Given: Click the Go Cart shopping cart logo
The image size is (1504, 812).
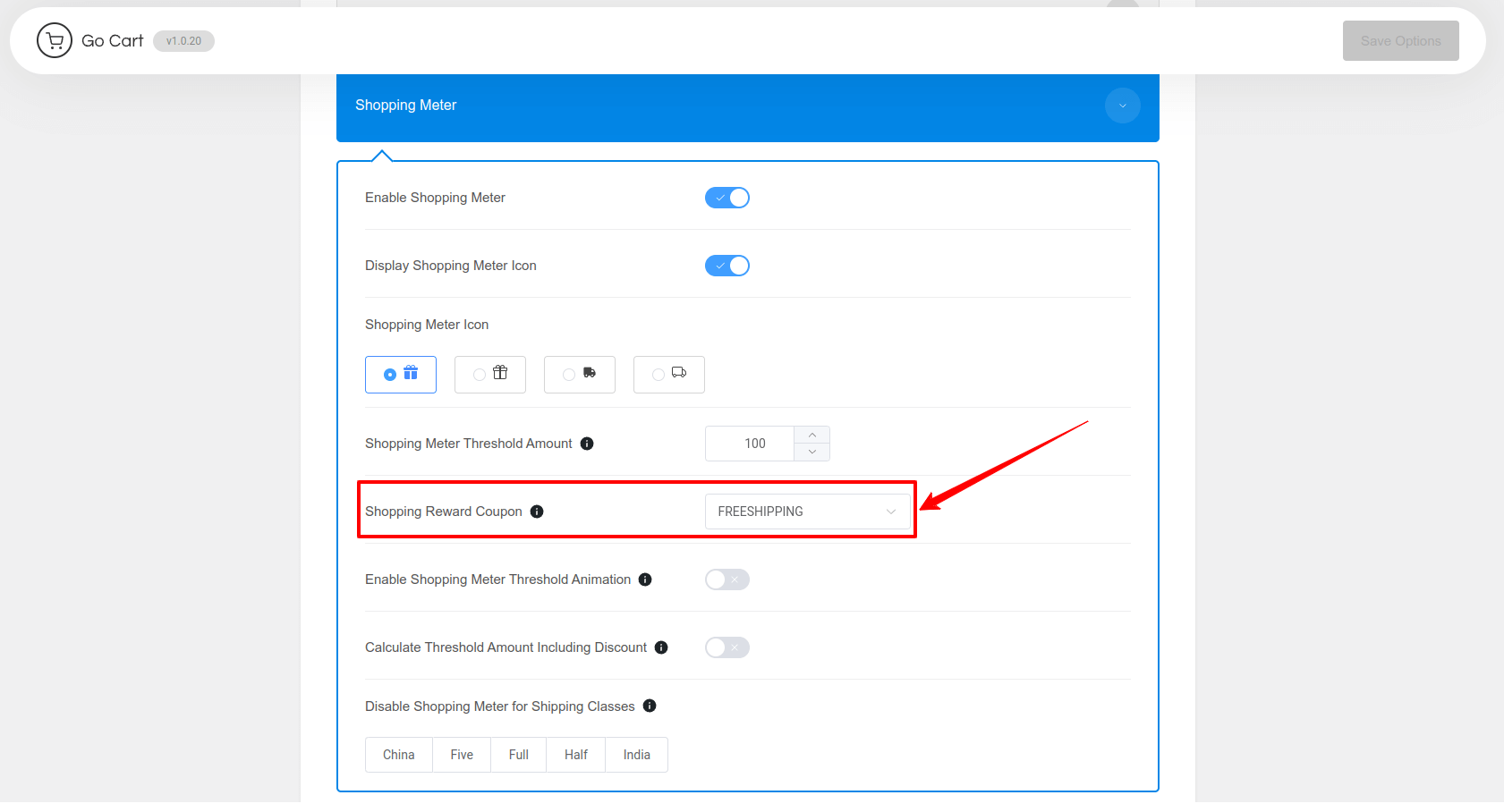Looking at the screenshot, I should (55, 40).
